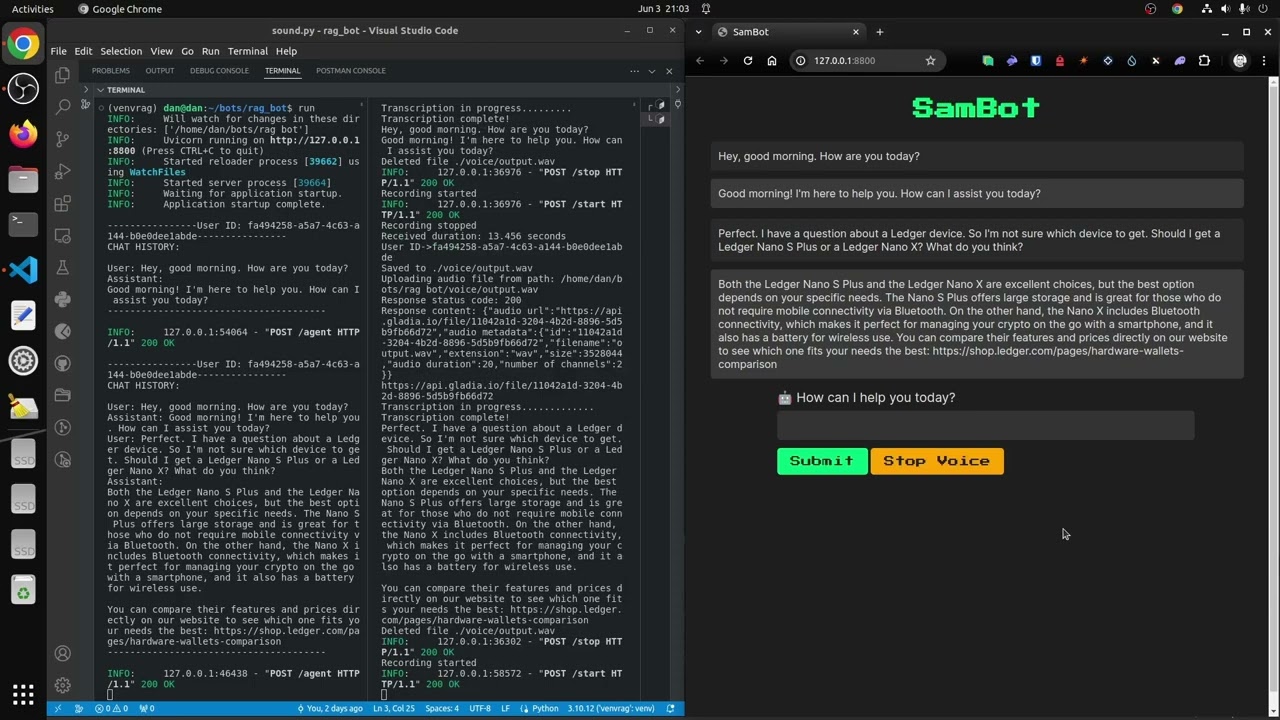Change line ending via LF in status bar
The image size is (1280, 720).
coord(505,708)
